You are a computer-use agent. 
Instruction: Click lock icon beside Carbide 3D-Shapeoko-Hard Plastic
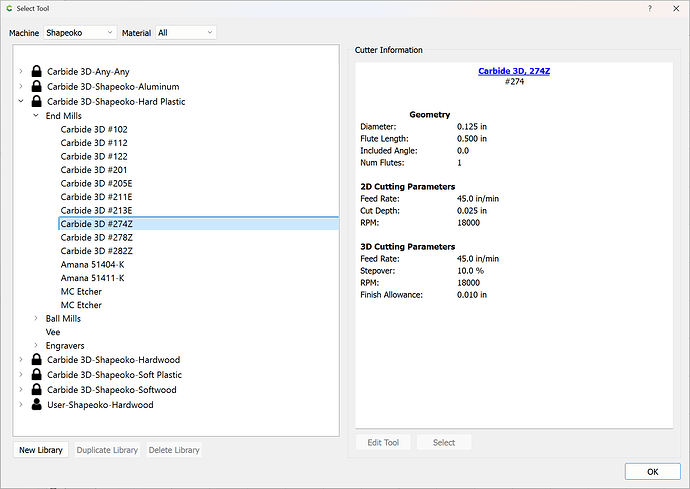coord(37,101)
